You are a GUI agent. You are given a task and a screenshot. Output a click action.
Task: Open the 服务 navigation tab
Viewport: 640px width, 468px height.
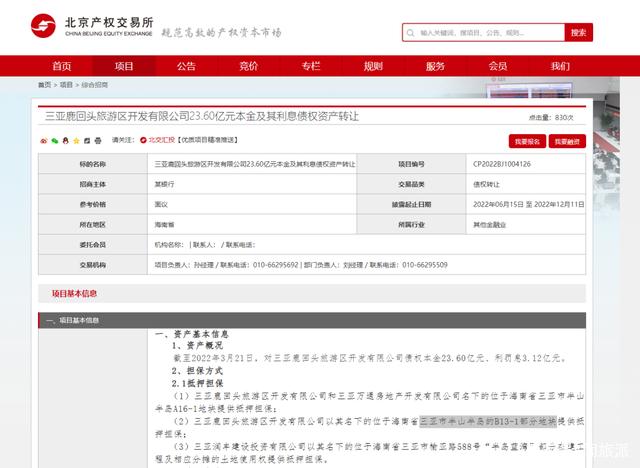[435, 66]
